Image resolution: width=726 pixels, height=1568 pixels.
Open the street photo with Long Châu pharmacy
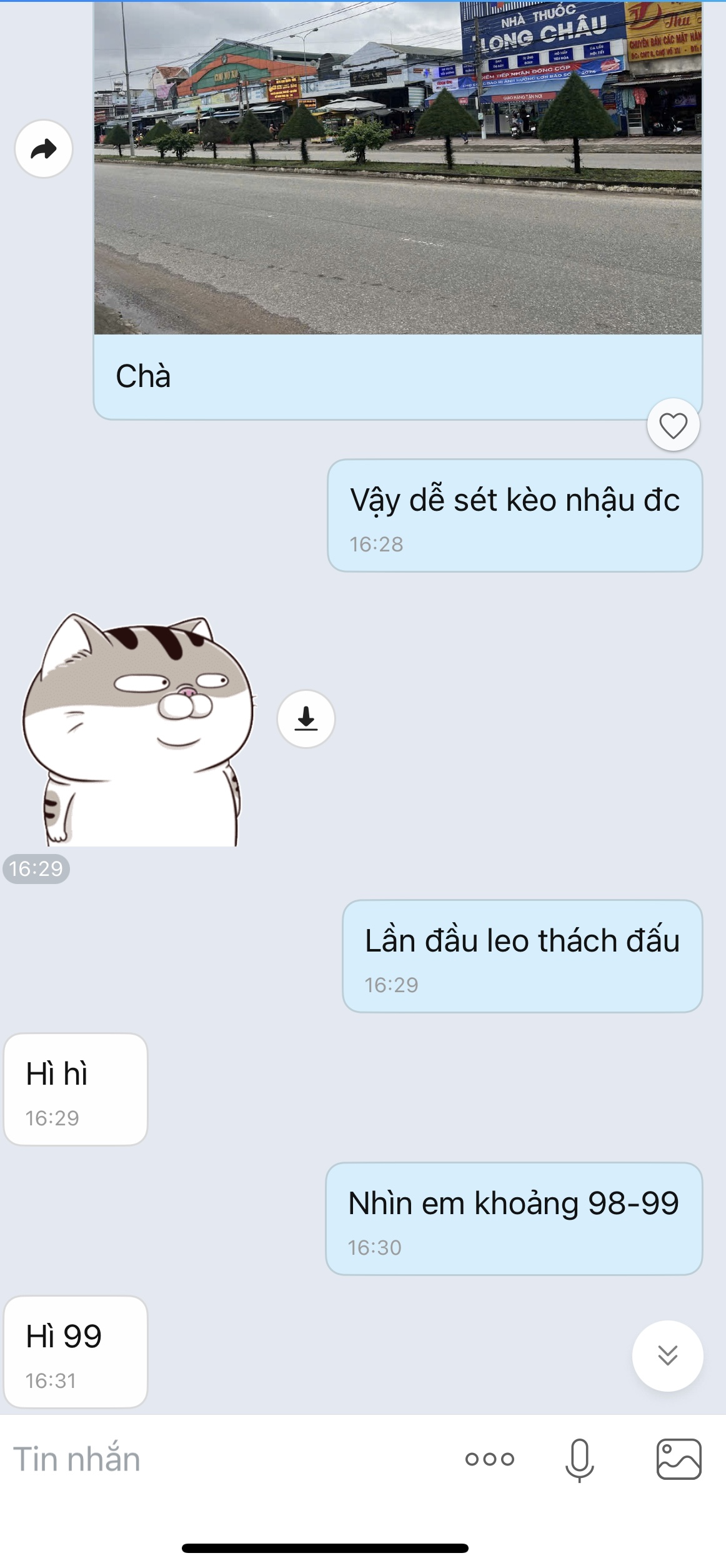(398, 167)
